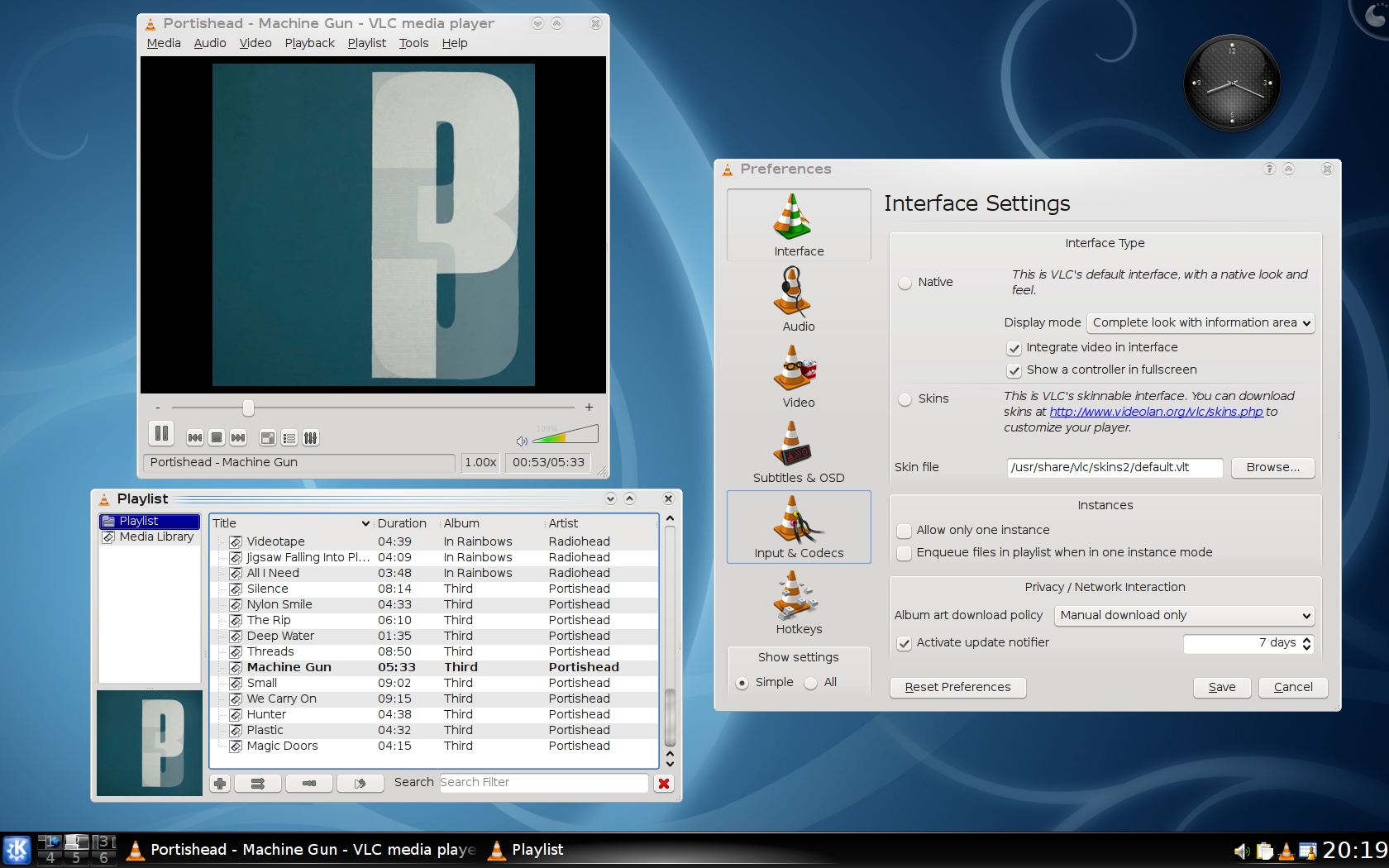Pause playback with the pause button

pyautogui.click(x=161, y=434)
